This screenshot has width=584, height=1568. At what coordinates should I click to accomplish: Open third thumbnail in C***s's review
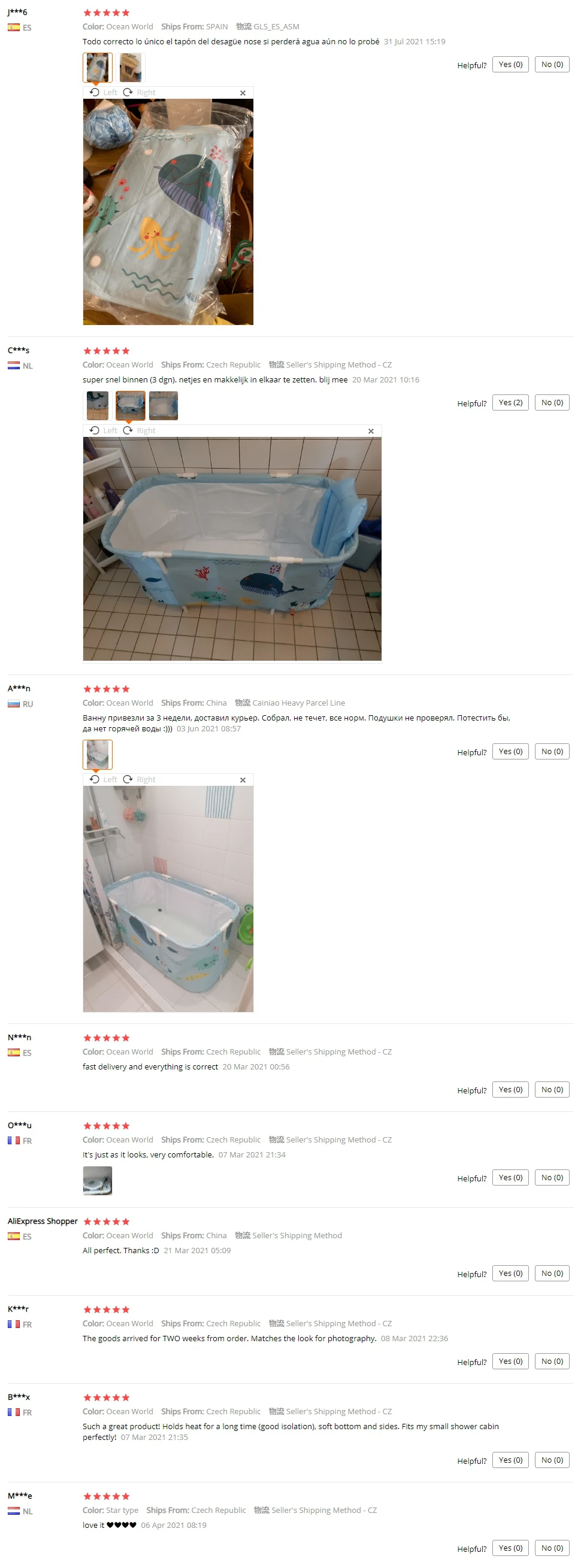tap(163, 406)
